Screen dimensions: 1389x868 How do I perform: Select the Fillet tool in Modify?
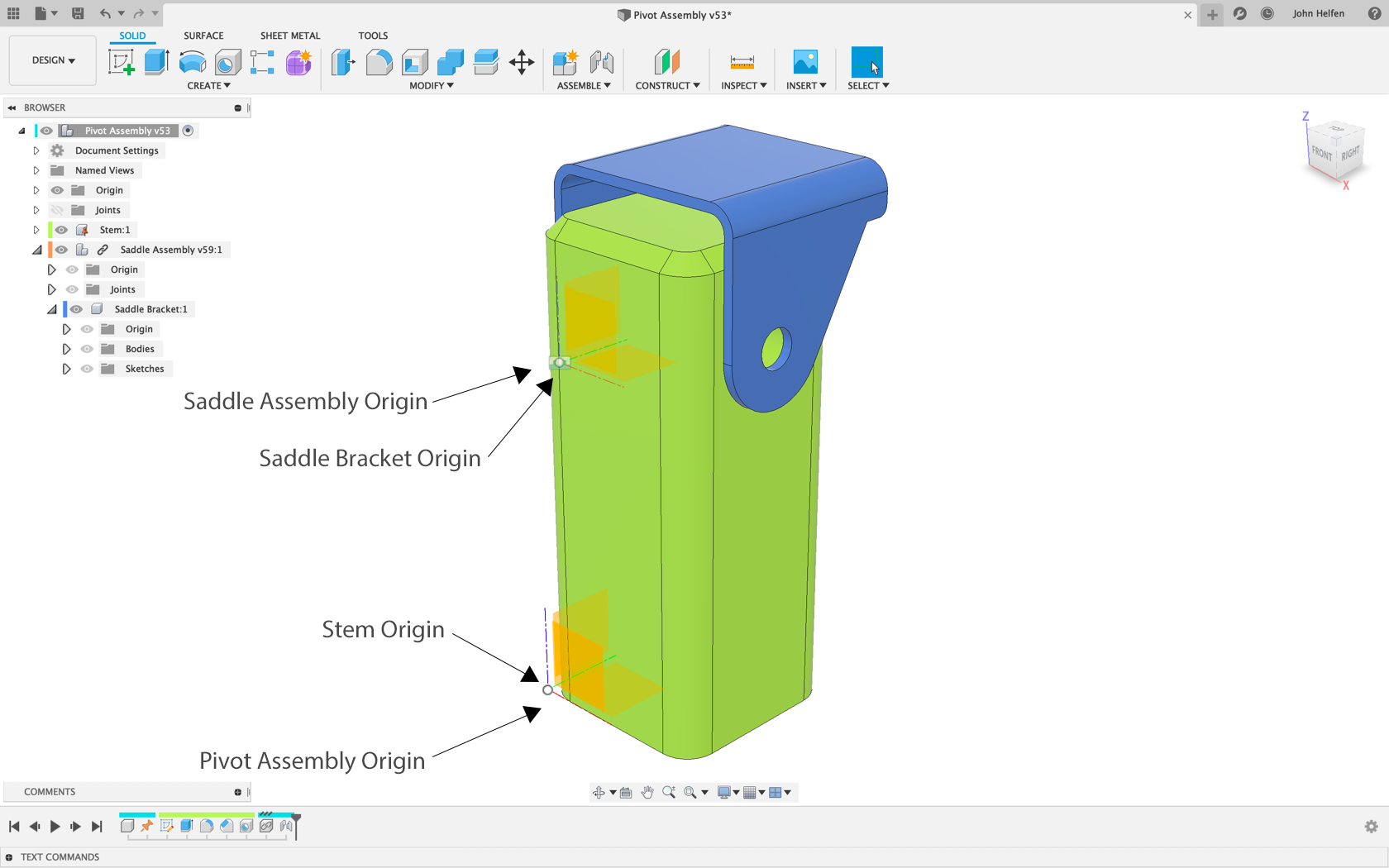[x=379, y=62]
